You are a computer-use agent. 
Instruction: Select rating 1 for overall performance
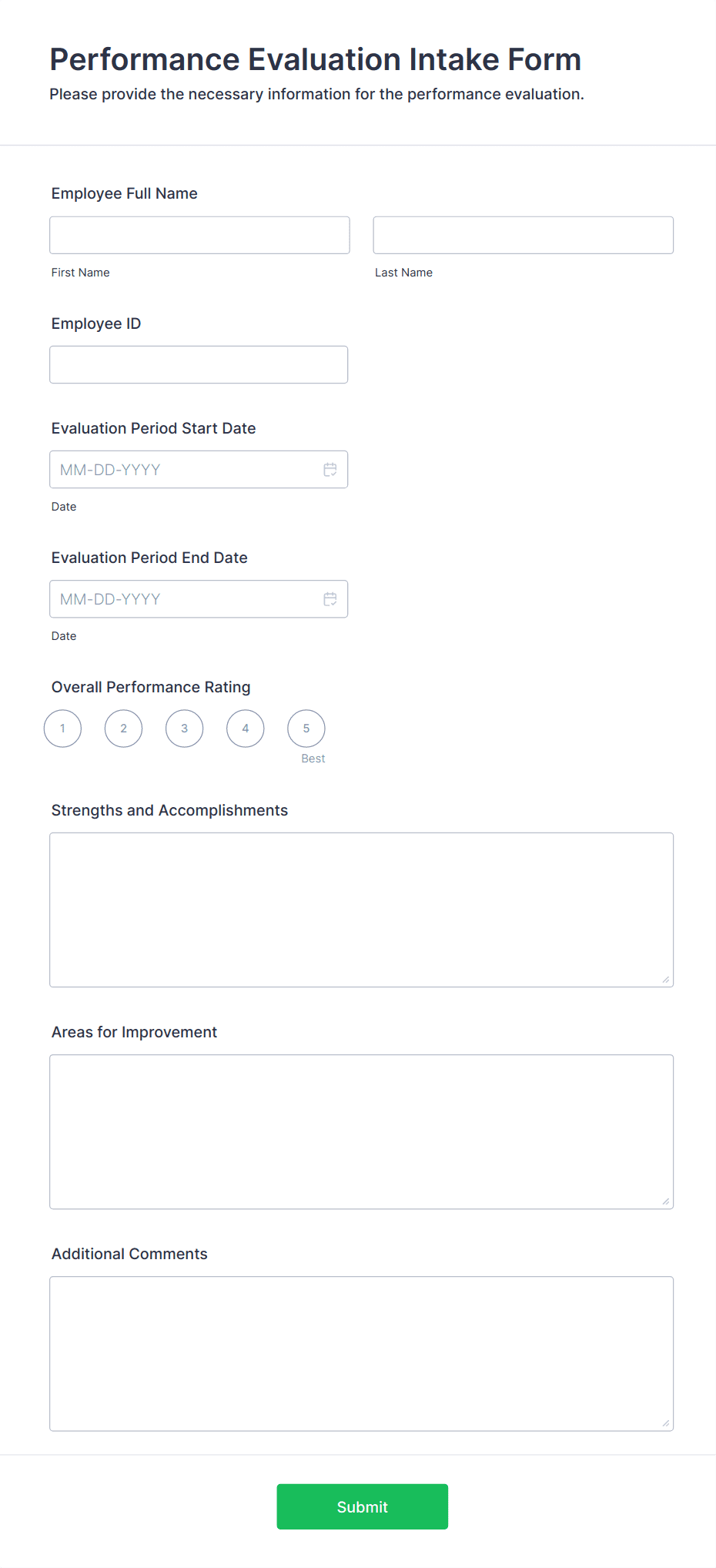[x=62, y=728]
